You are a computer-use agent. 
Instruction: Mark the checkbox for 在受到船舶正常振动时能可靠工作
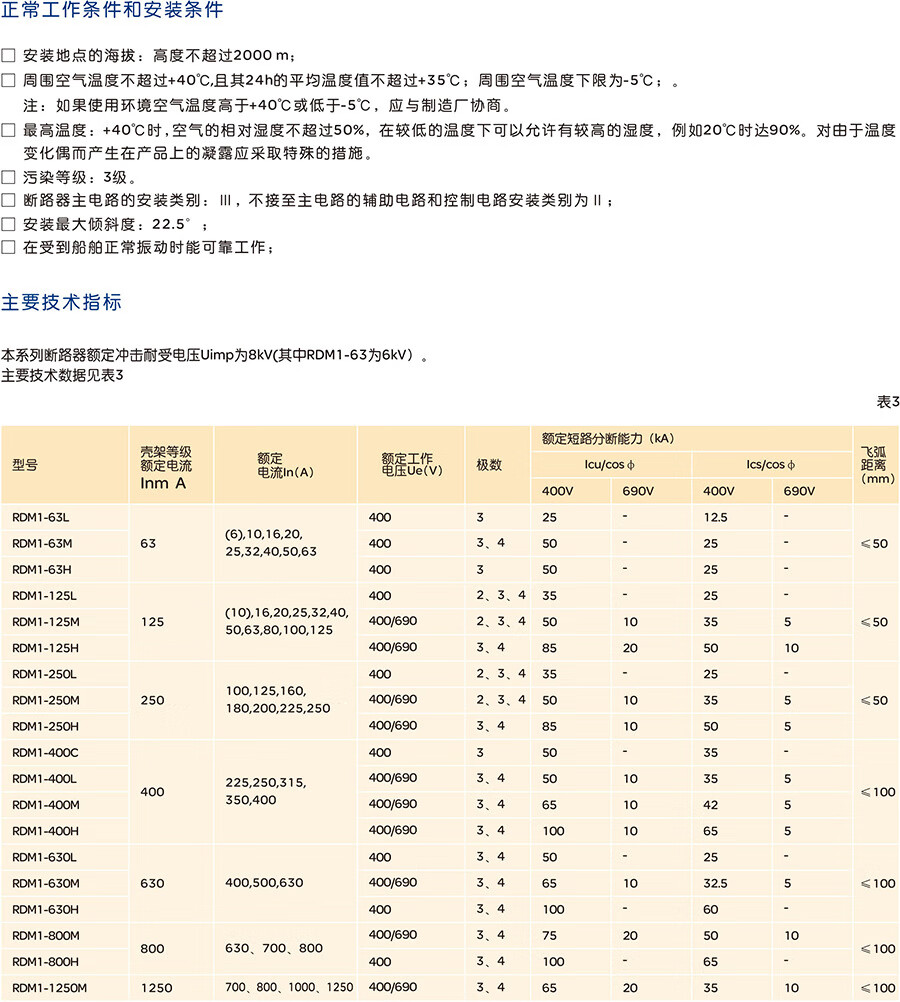[x=9, y=247]
